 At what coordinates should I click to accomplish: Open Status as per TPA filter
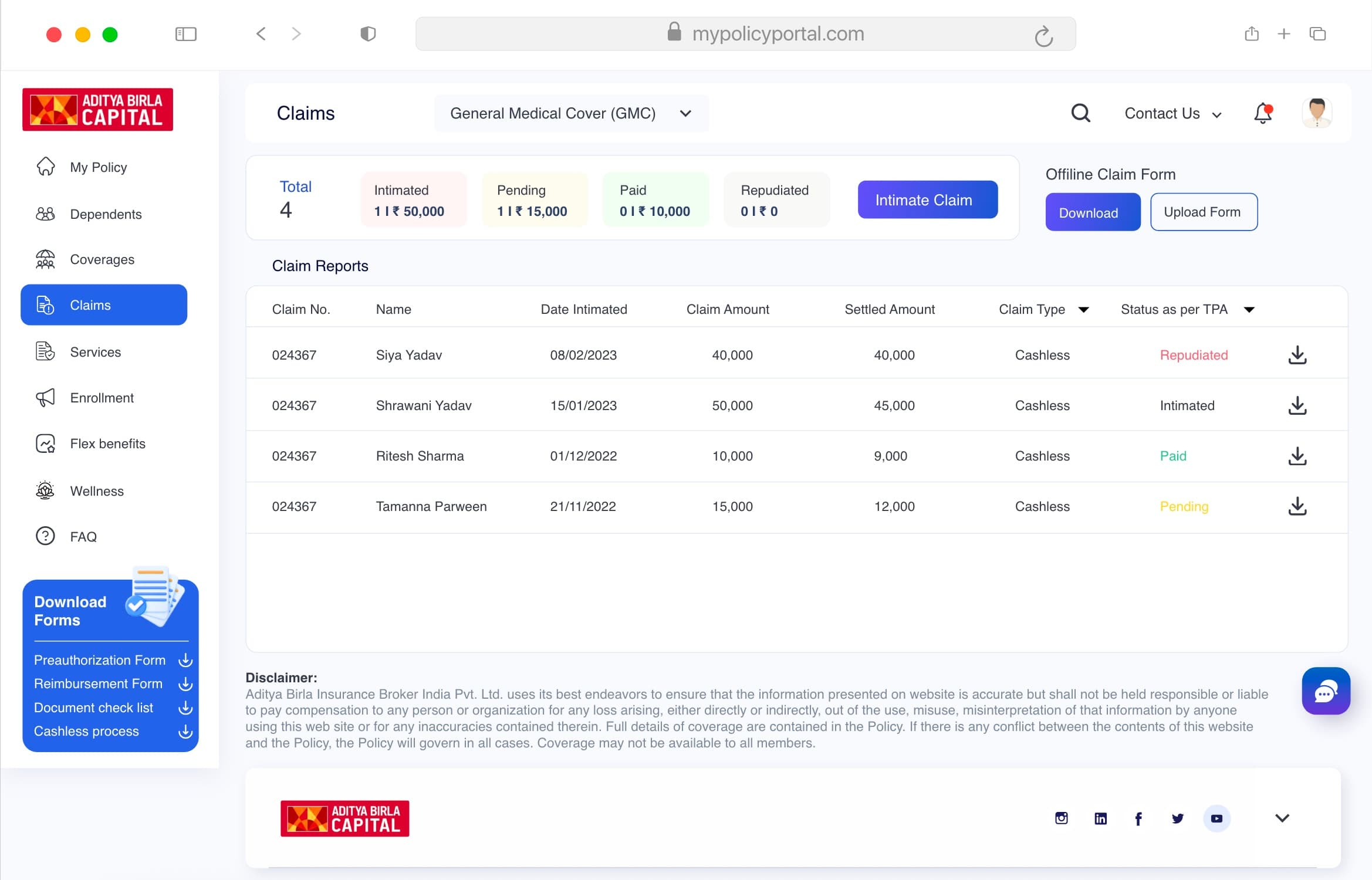click(x=1249, y=310)
